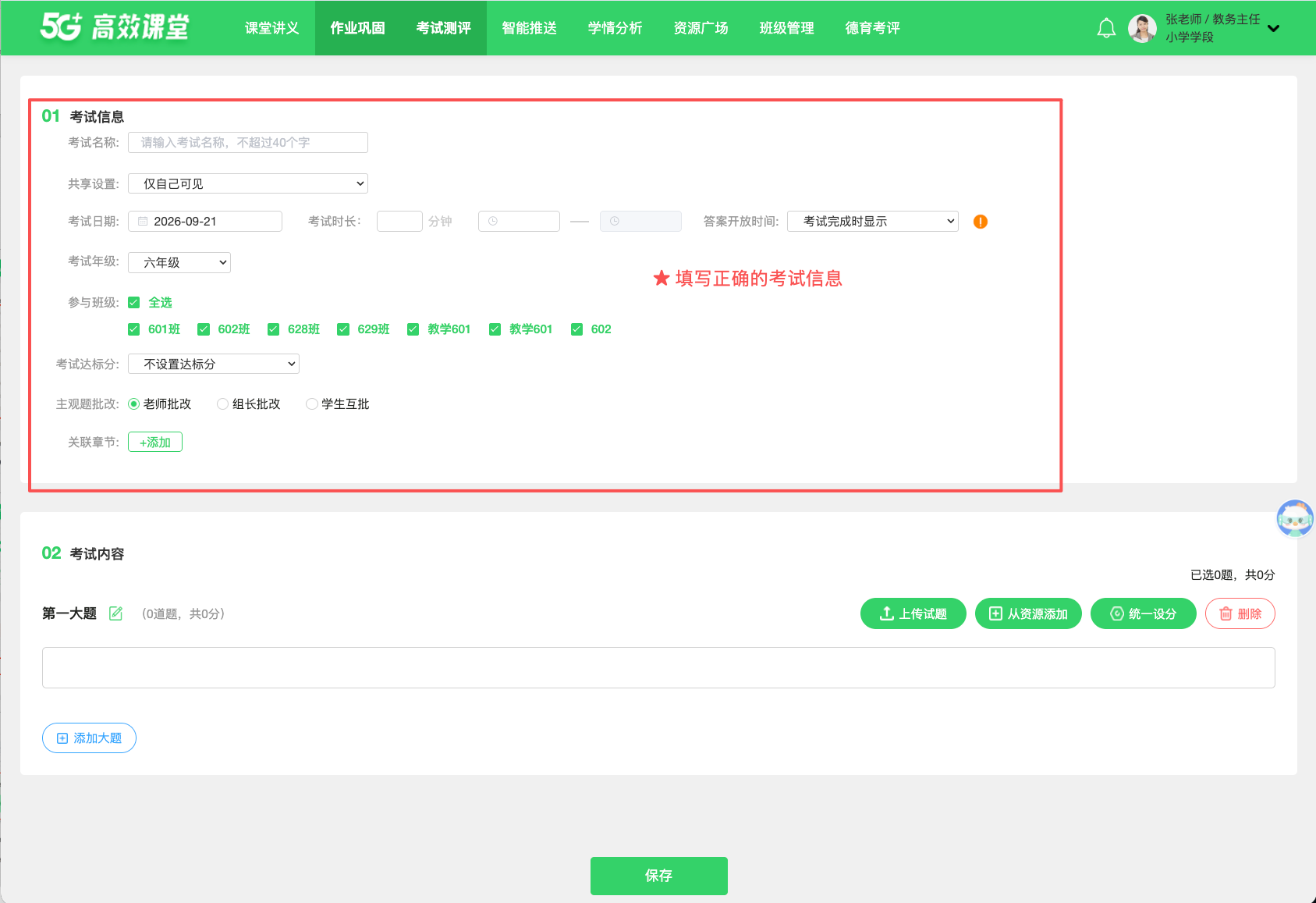Click the empty question content box
The width and height of the screenshot is (1316, 903).
tap(658, 668)
